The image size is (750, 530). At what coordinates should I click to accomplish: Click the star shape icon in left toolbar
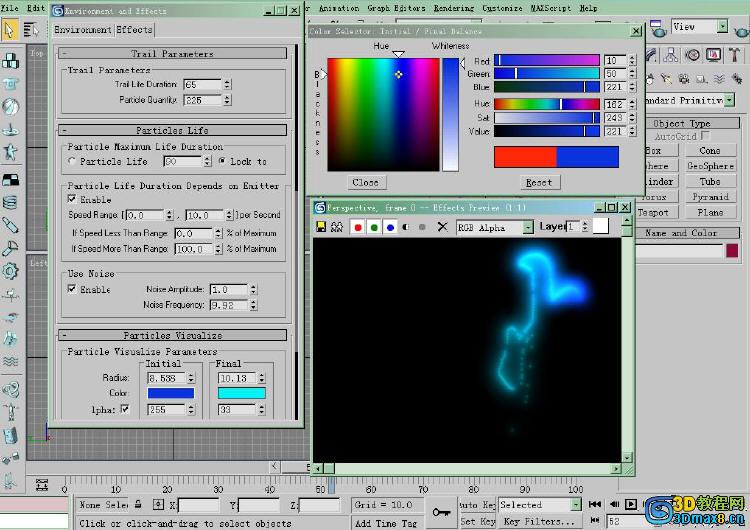pyautogui.click(x=11, y=152)
